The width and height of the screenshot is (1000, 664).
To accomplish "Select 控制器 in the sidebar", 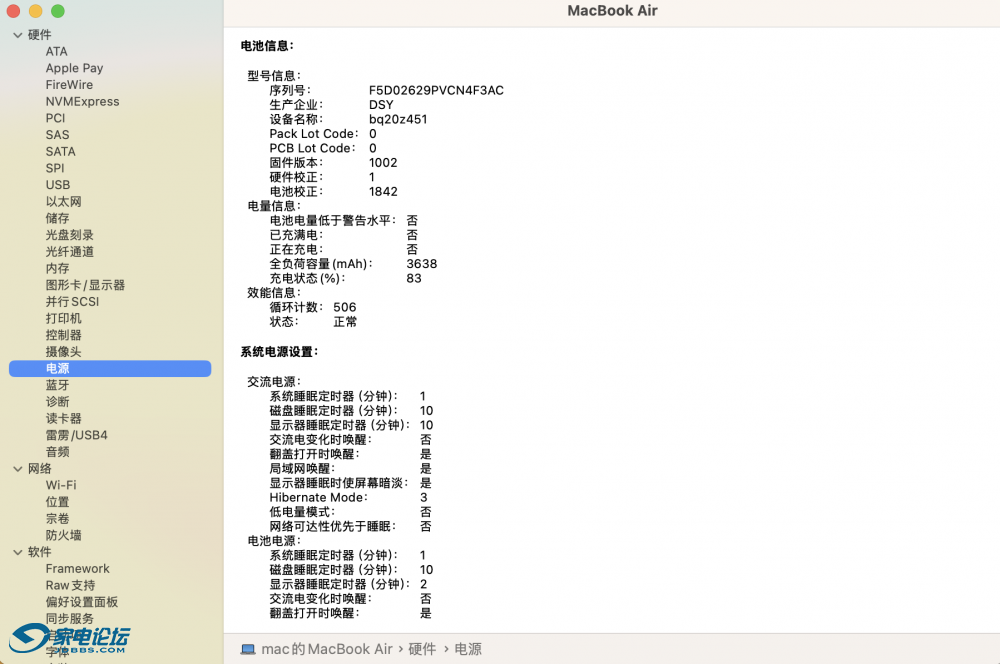I will click(x=63, y=335).
